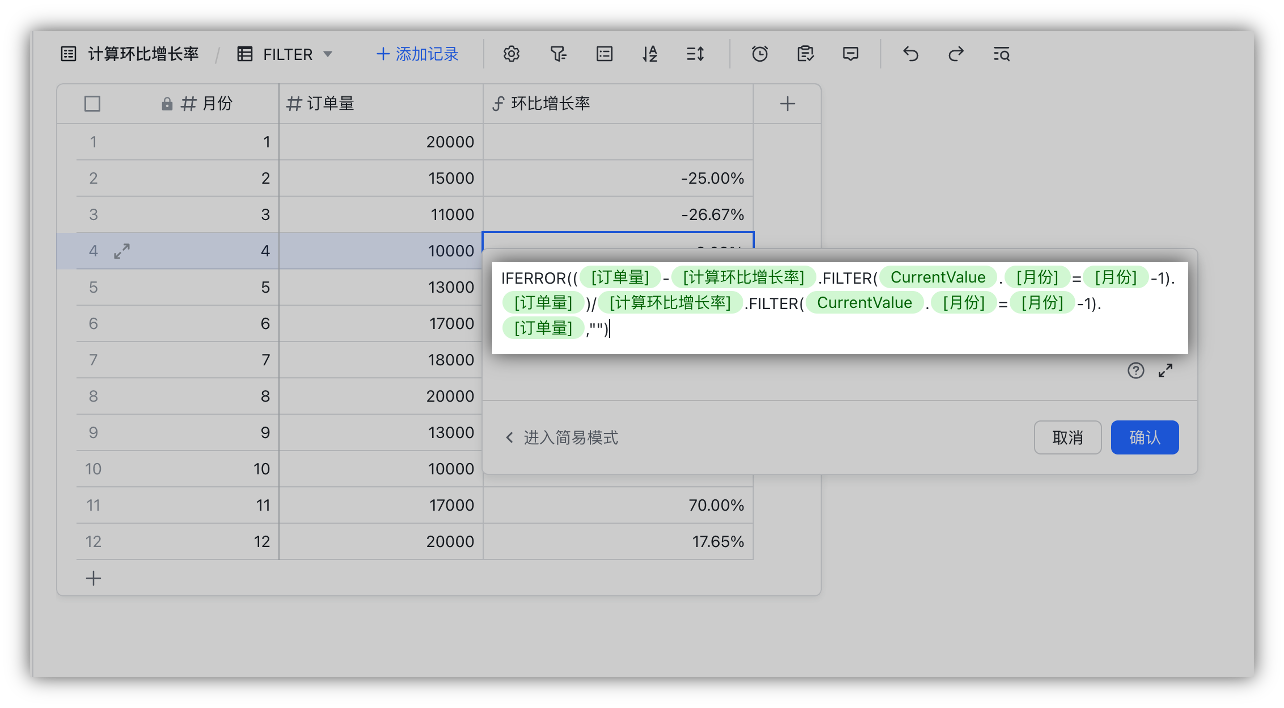Cancel formula editing with 取消 button
1284x708 pixels.
1067,437
